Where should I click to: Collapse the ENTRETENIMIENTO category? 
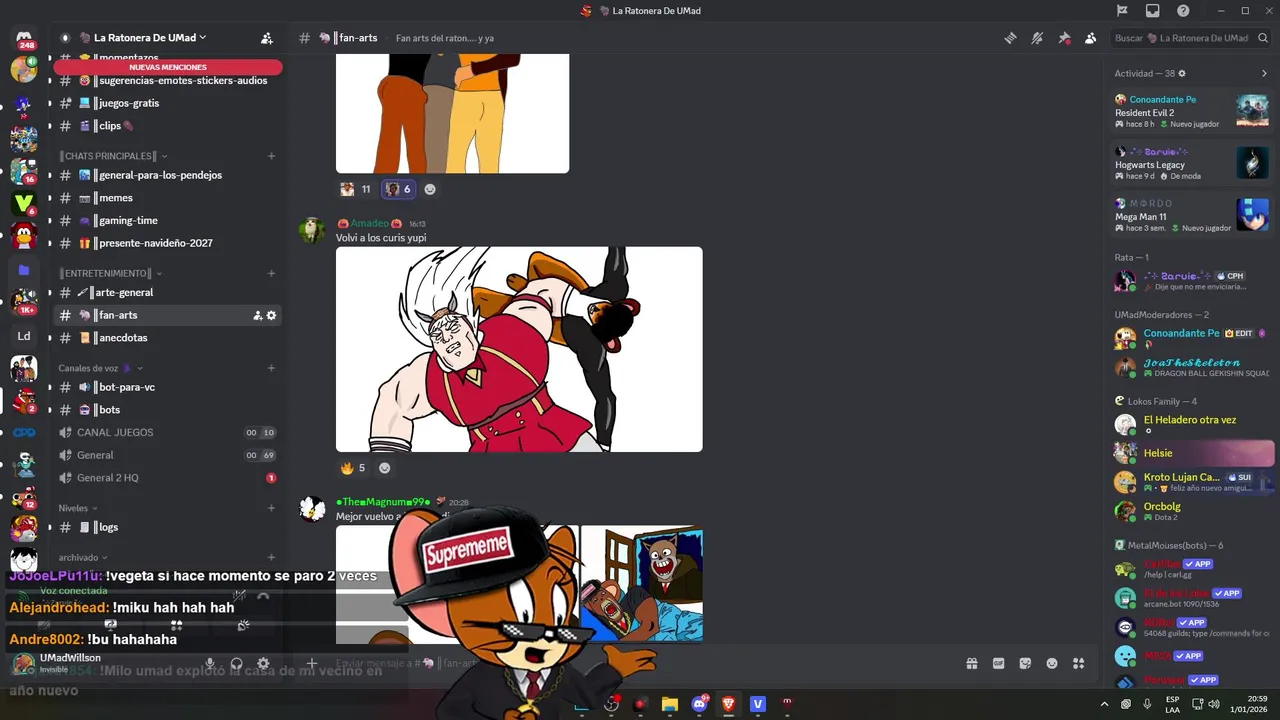[x=110, y=273]
